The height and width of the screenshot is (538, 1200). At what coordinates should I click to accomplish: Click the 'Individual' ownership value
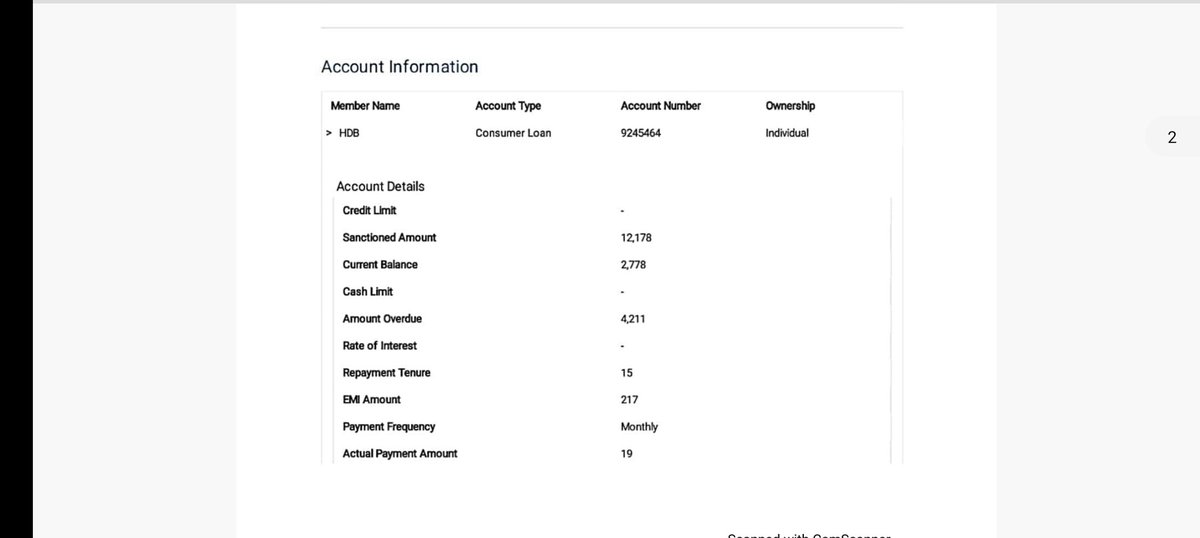click(x=787, y=133)
